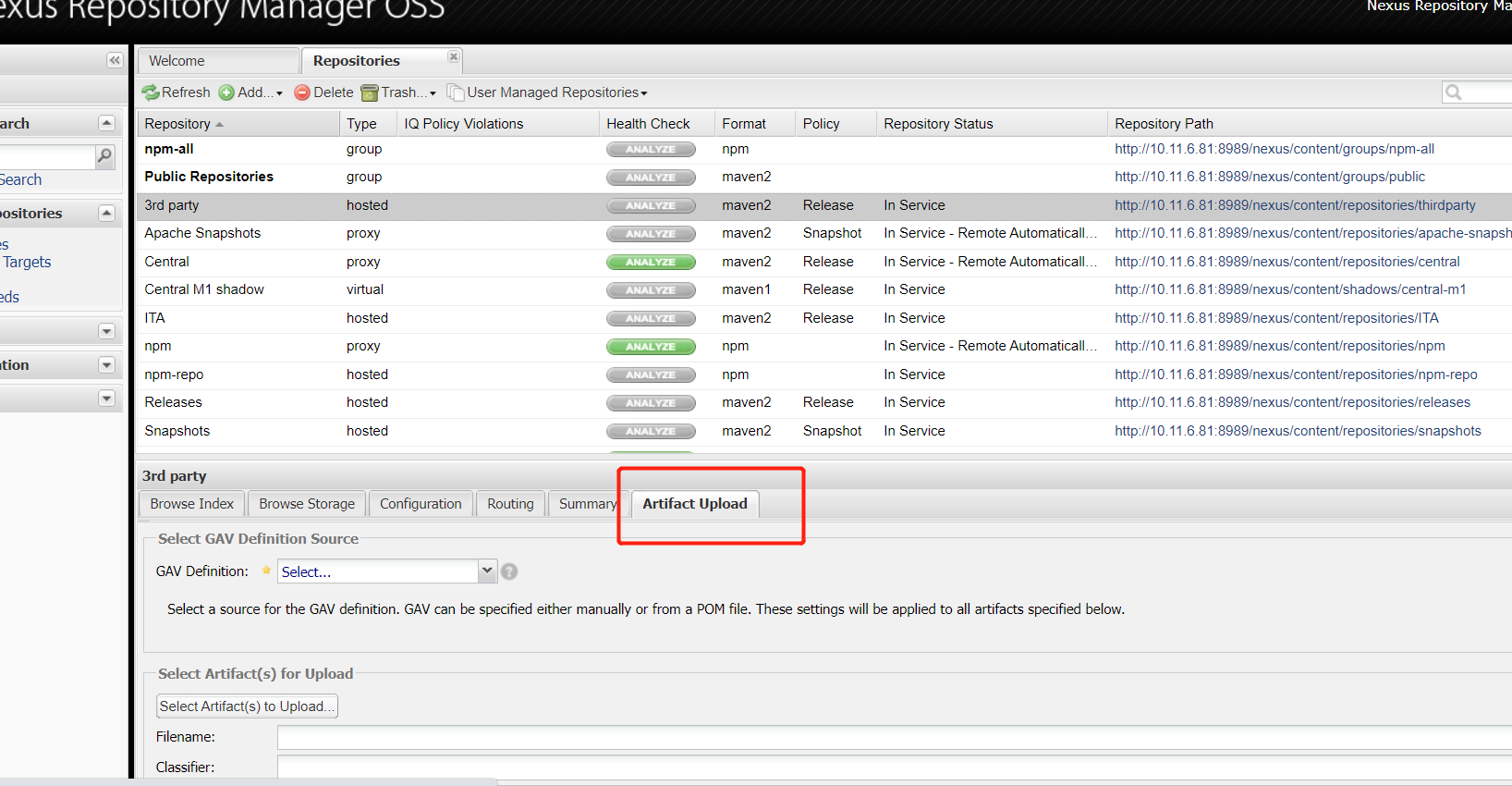Open the Summary tab
Screen dimensions: 1512x786
pyautogui.click(x=588, y=504)
